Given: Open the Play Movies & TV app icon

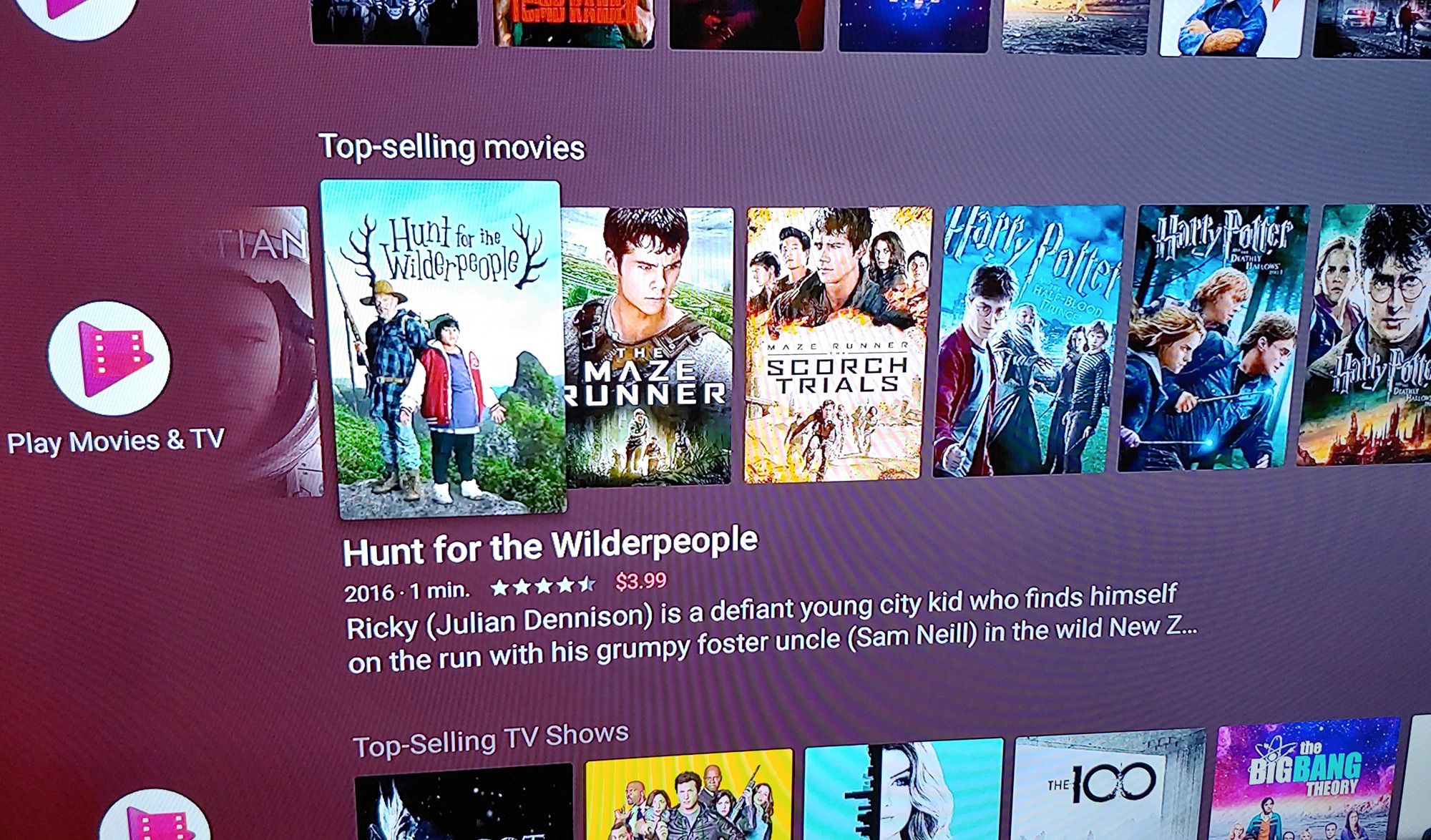Looking at the screenshot, I should click(x=109, y=358).
